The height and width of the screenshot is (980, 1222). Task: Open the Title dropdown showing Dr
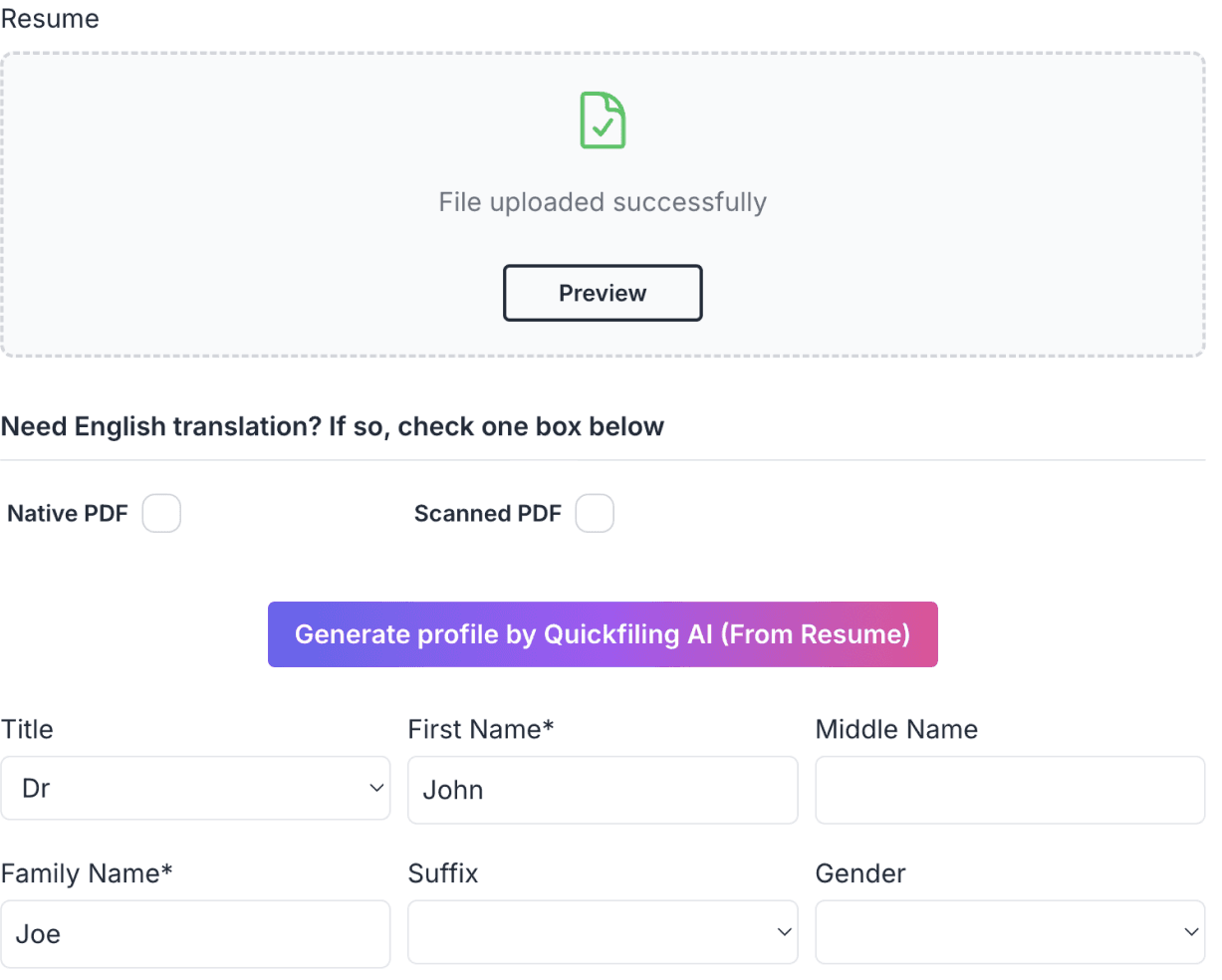195,788
